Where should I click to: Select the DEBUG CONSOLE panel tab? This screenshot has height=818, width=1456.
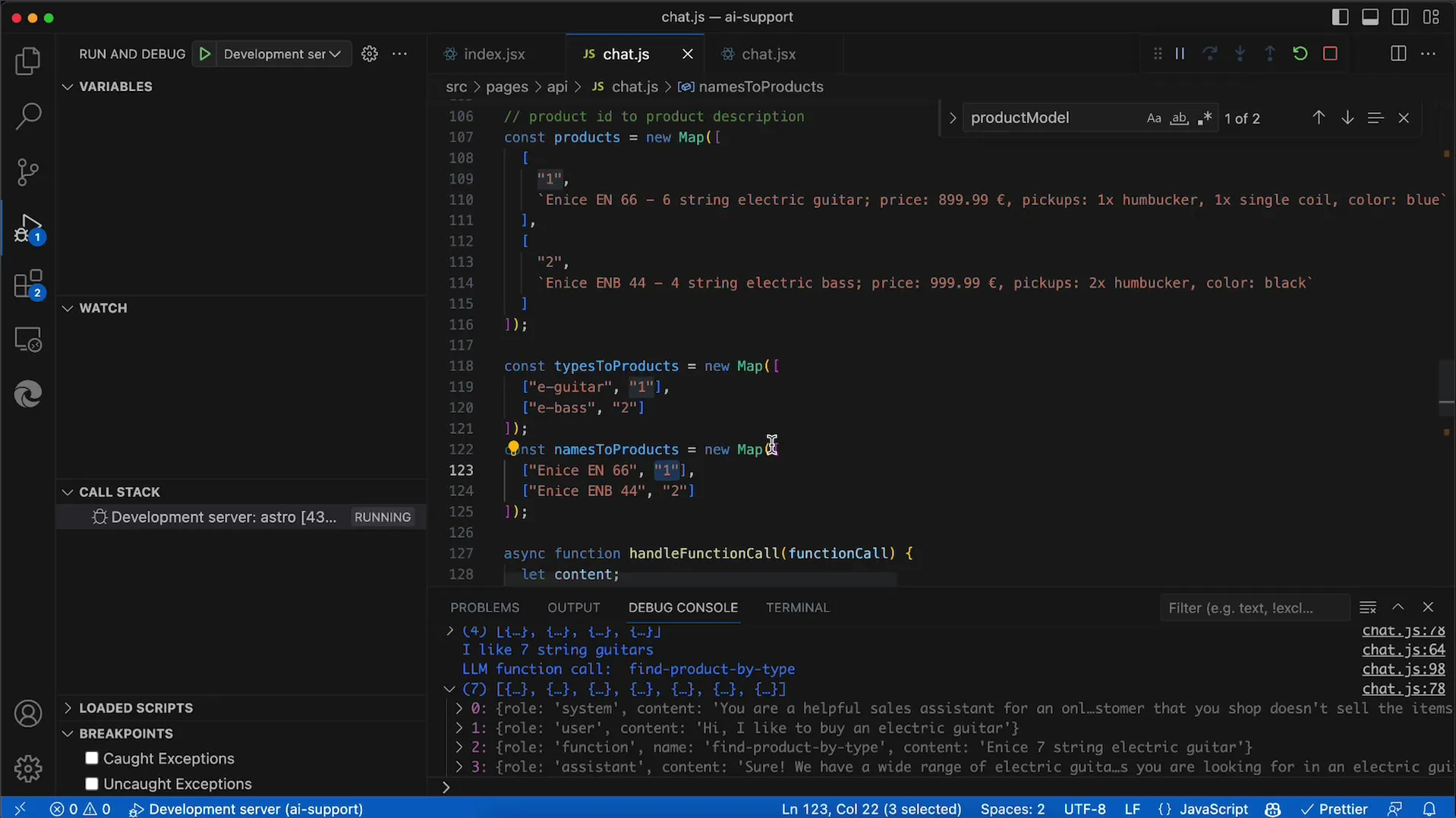[682, 608]
